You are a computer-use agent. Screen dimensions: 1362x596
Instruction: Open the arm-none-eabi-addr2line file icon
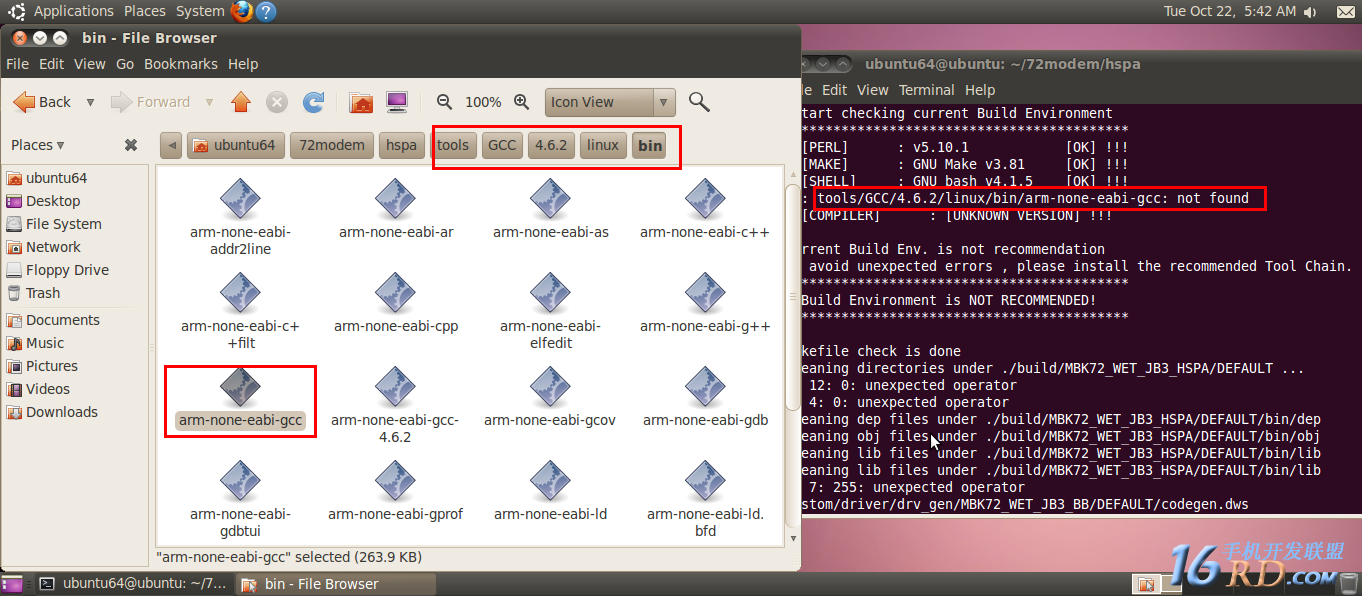(x=240, y=199)
